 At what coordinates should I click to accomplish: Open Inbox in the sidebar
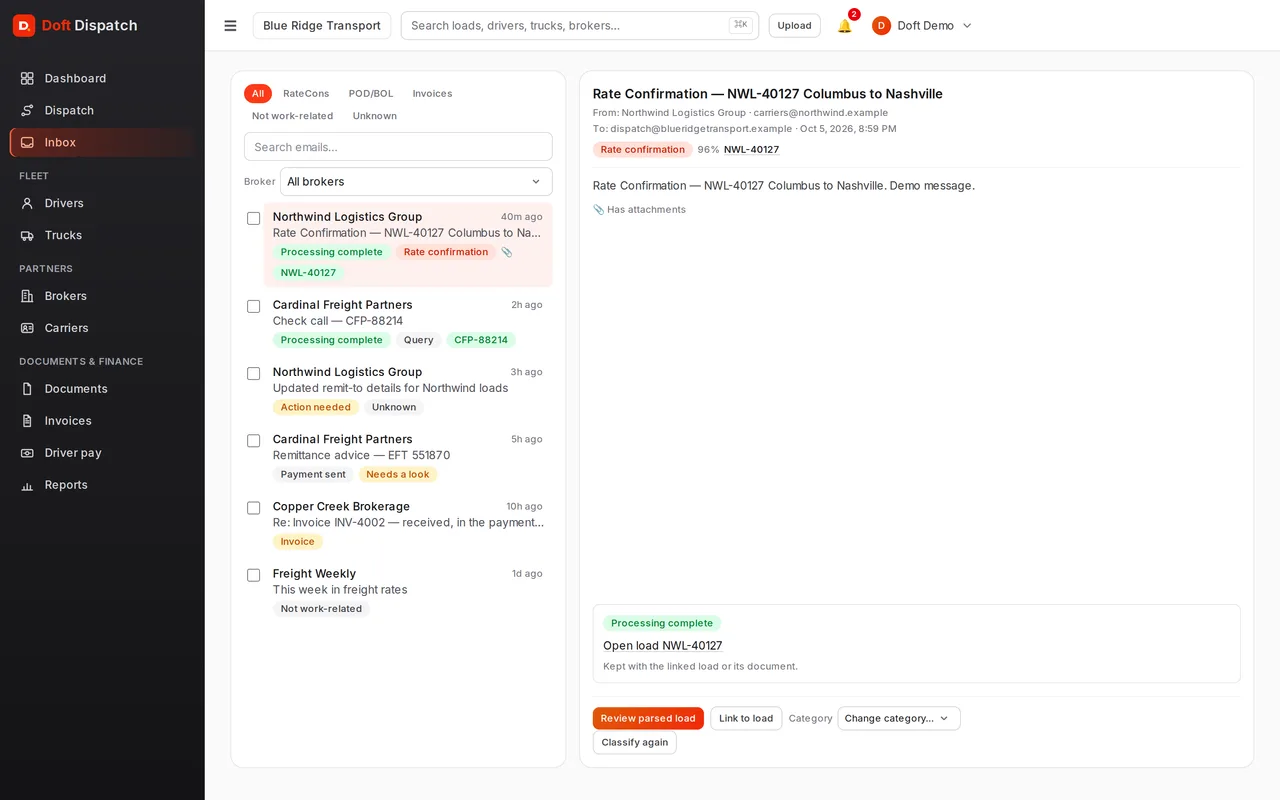point(102,142)
